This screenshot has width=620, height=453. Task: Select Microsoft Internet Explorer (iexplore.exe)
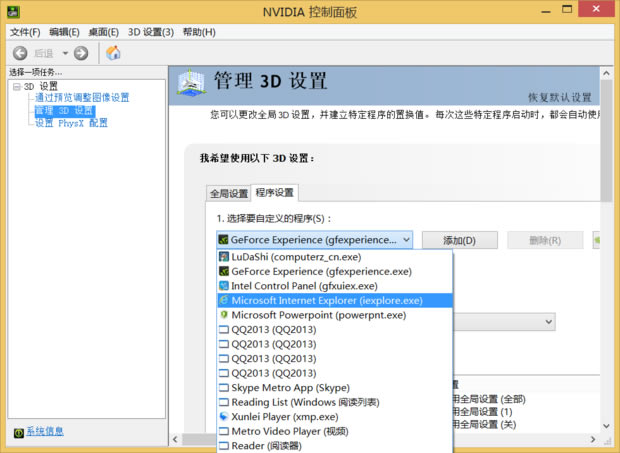pyautogui.click(x=335, y=300)
